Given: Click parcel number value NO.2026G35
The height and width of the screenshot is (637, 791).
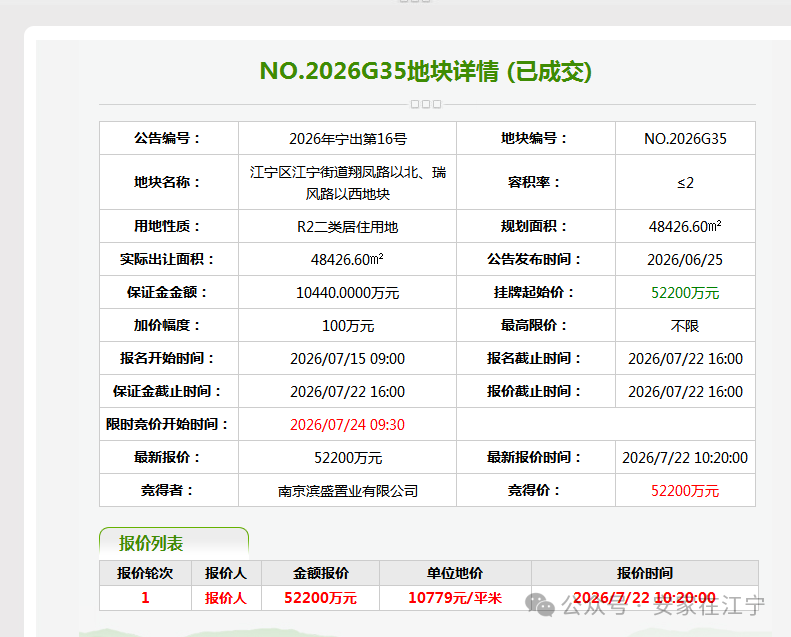Looking at the screenshot, I should pos(685,139).
